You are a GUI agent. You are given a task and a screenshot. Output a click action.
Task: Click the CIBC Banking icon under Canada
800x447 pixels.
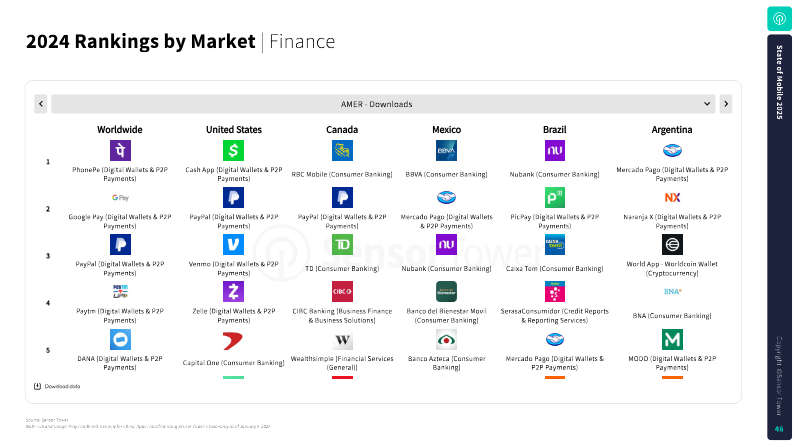click(342, 291)
